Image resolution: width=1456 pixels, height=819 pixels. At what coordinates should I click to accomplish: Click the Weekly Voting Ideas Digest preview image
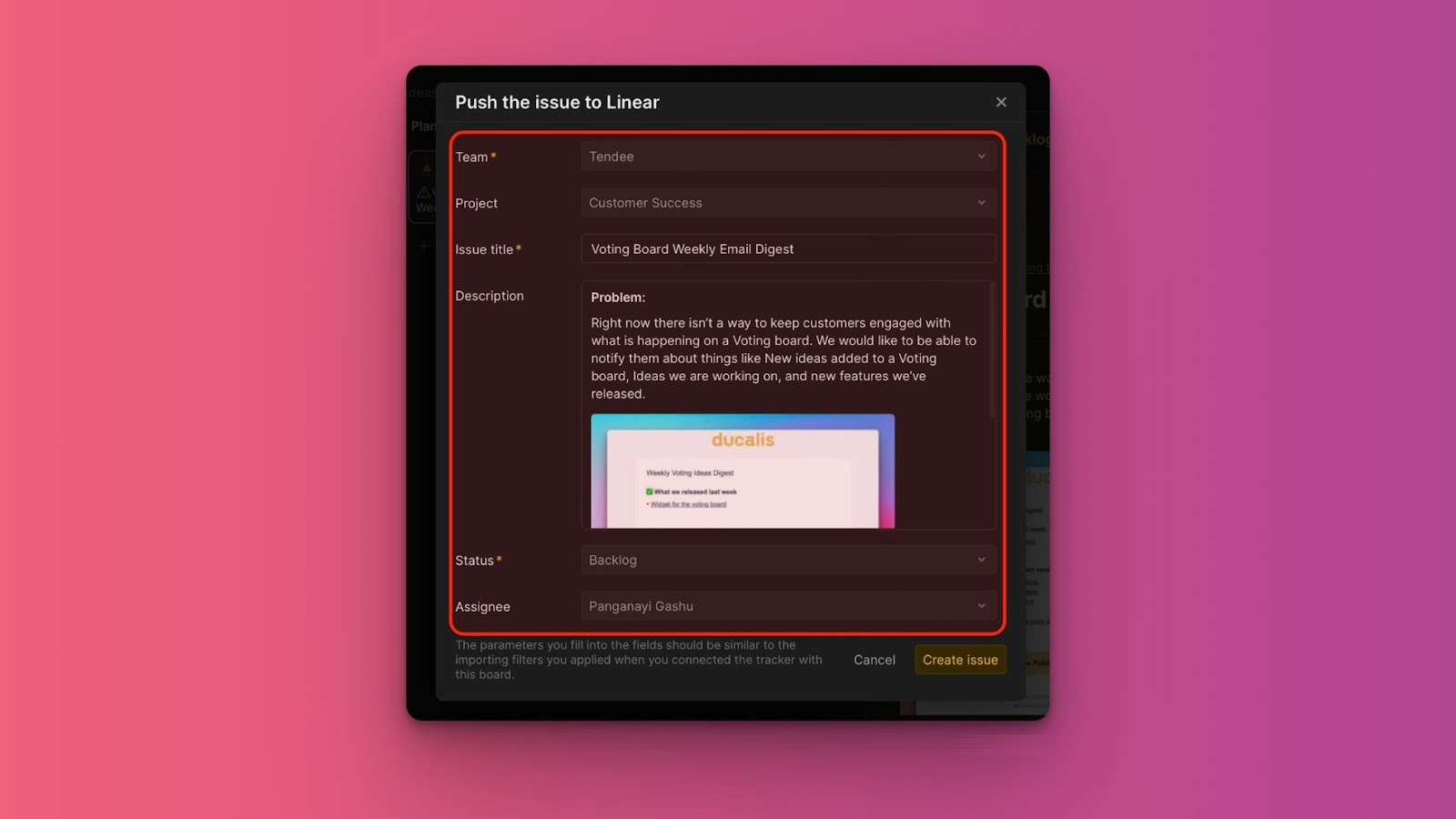(x=743, y=471)
